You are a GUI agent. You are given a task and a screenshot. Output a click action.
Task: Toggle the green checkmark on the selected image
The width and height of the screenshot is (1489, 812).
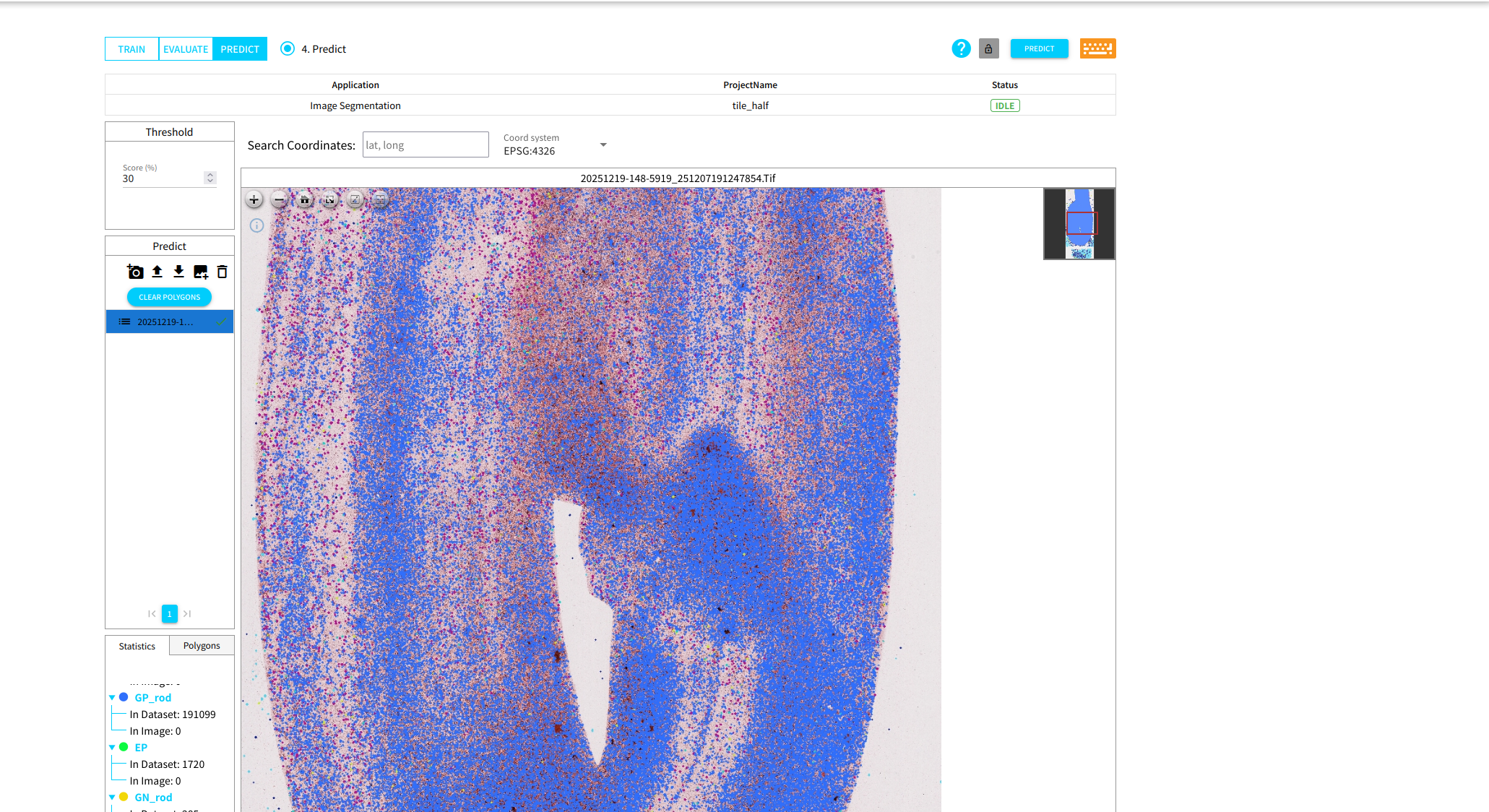[x=223, y=321]
